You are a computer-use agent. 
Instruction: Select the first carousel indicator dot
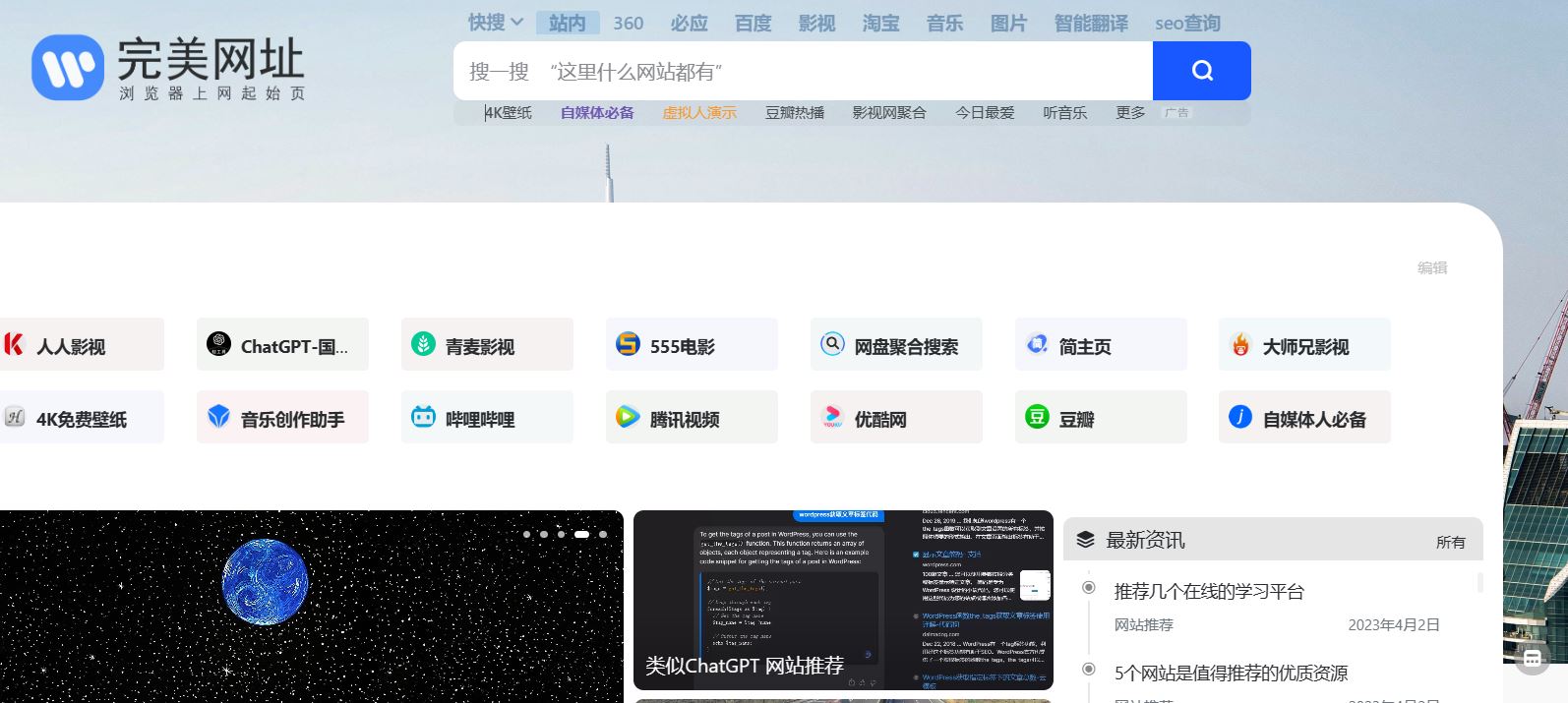[526, 534]
